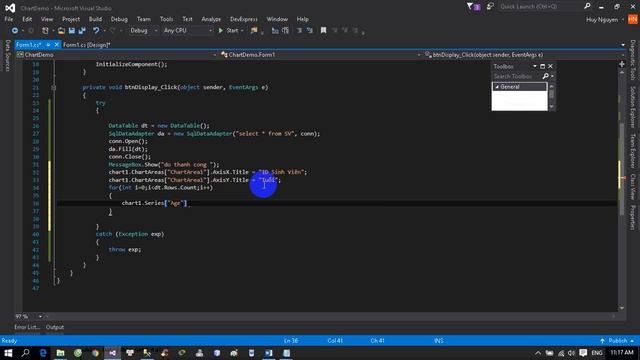Screen dimensions: 640x360
Task: Open the Tools menu
Action: point(166,19)
